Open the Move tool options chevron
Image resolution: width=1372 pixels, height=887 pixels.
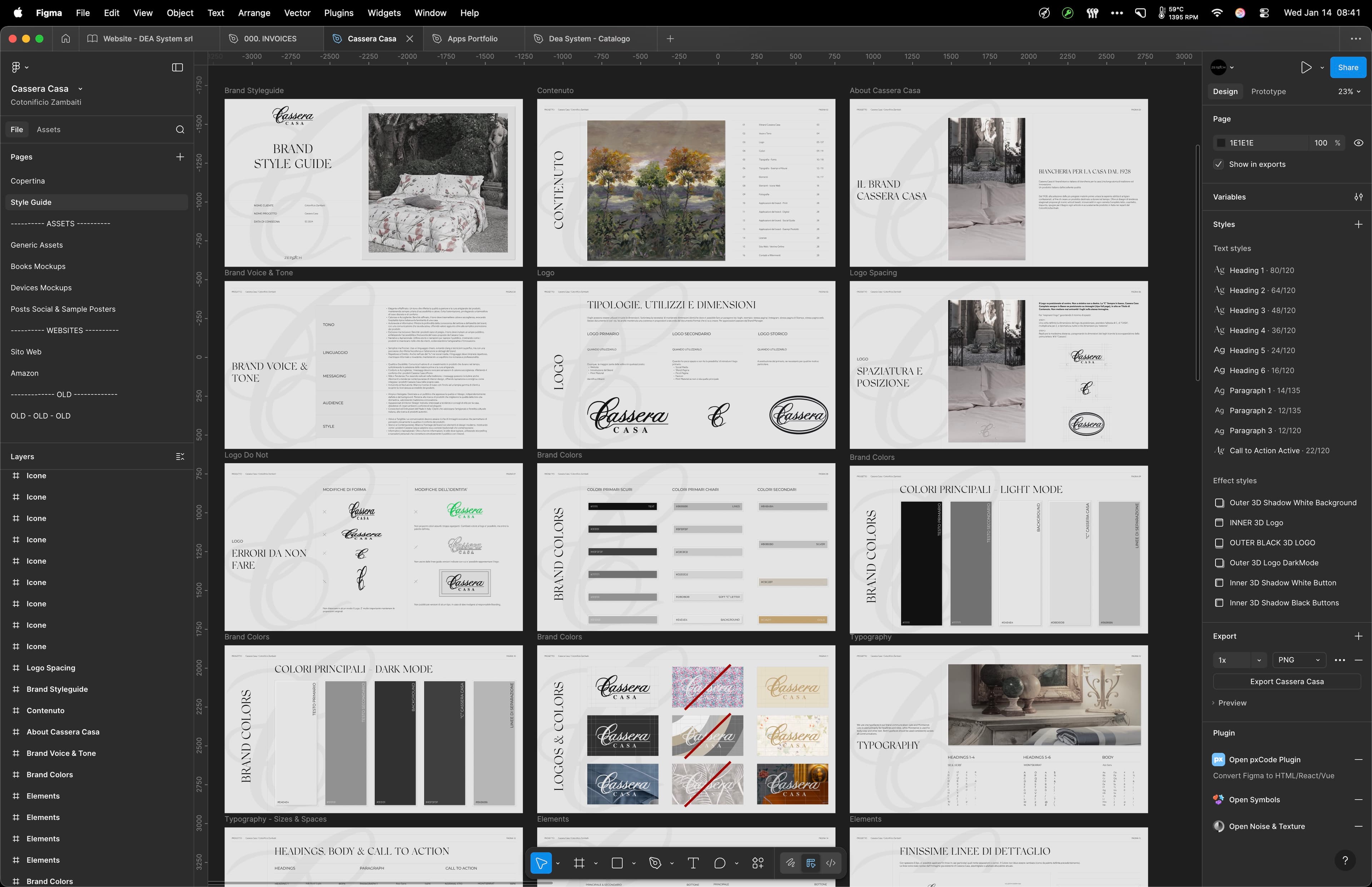coord(558,863)
